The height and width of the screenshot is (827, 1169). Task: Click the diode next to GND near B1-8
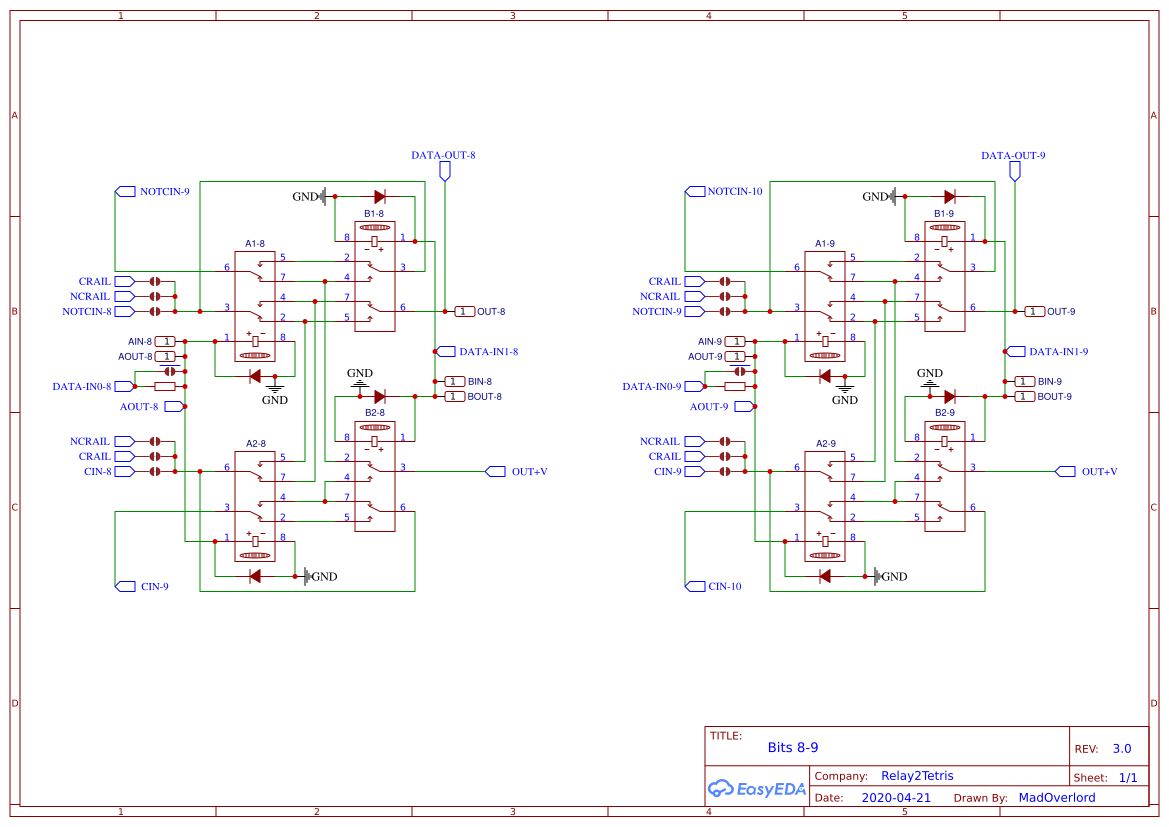point(379,196)
